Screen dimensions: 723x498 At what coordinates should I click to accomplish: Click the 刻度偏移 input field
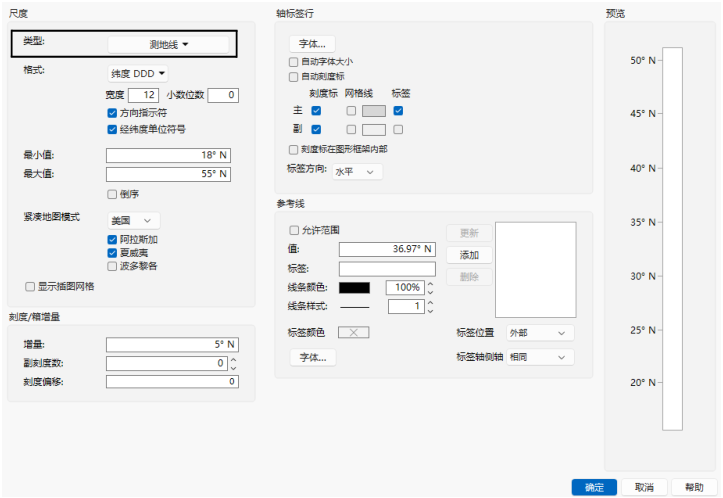click(x=172, y=381)
